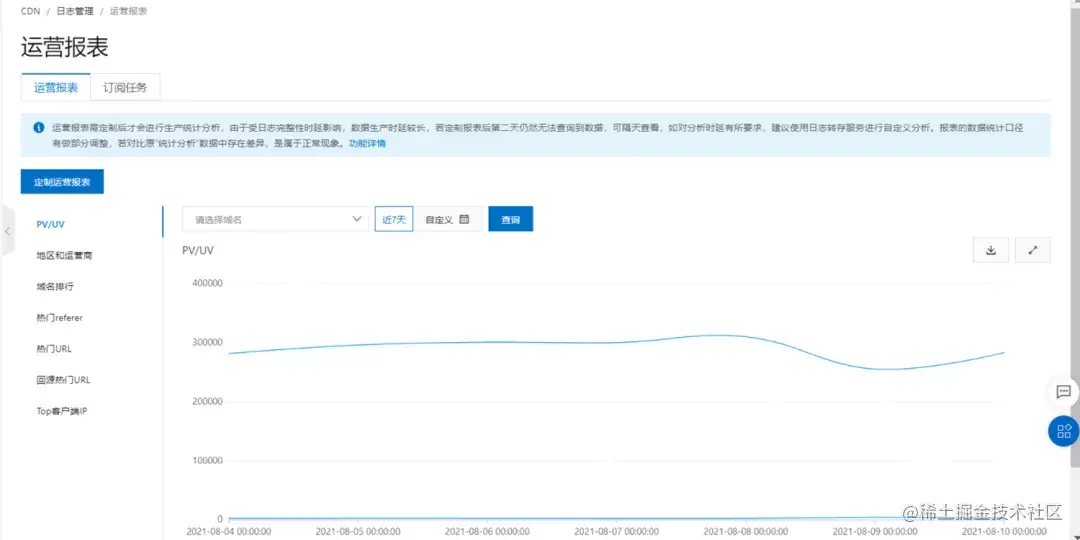
Task: Expand PV/UV chart to fullscreen
Action: coord(1032,250)
